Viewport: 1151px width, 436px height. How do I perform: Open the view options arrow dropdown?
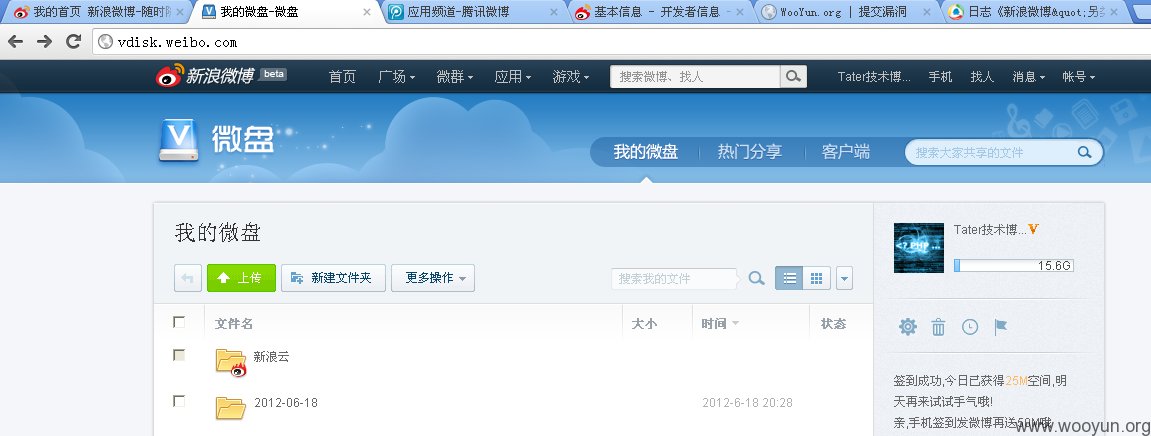tap(844, 278)
